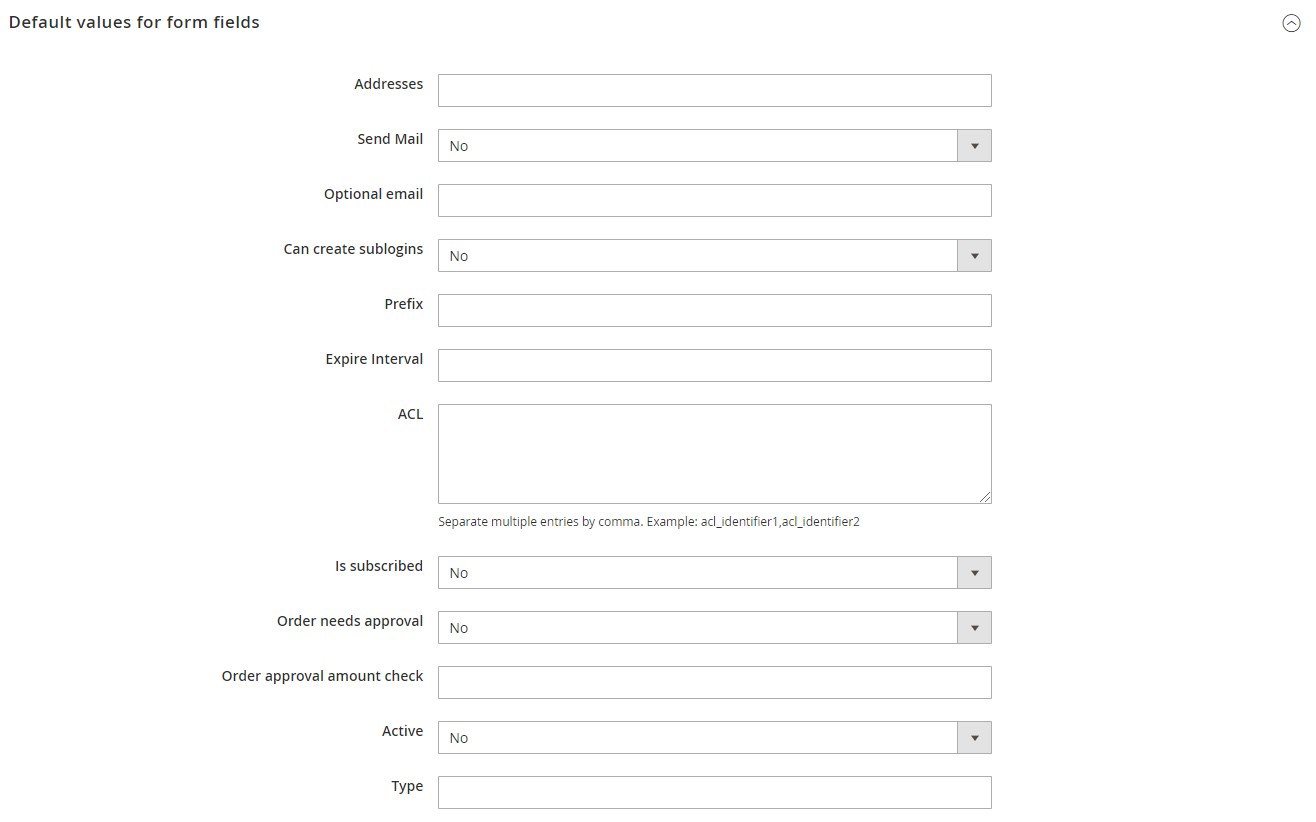Click inside the ACL textarea
Screen dimensions: 1316x822
tap(715, 454)
